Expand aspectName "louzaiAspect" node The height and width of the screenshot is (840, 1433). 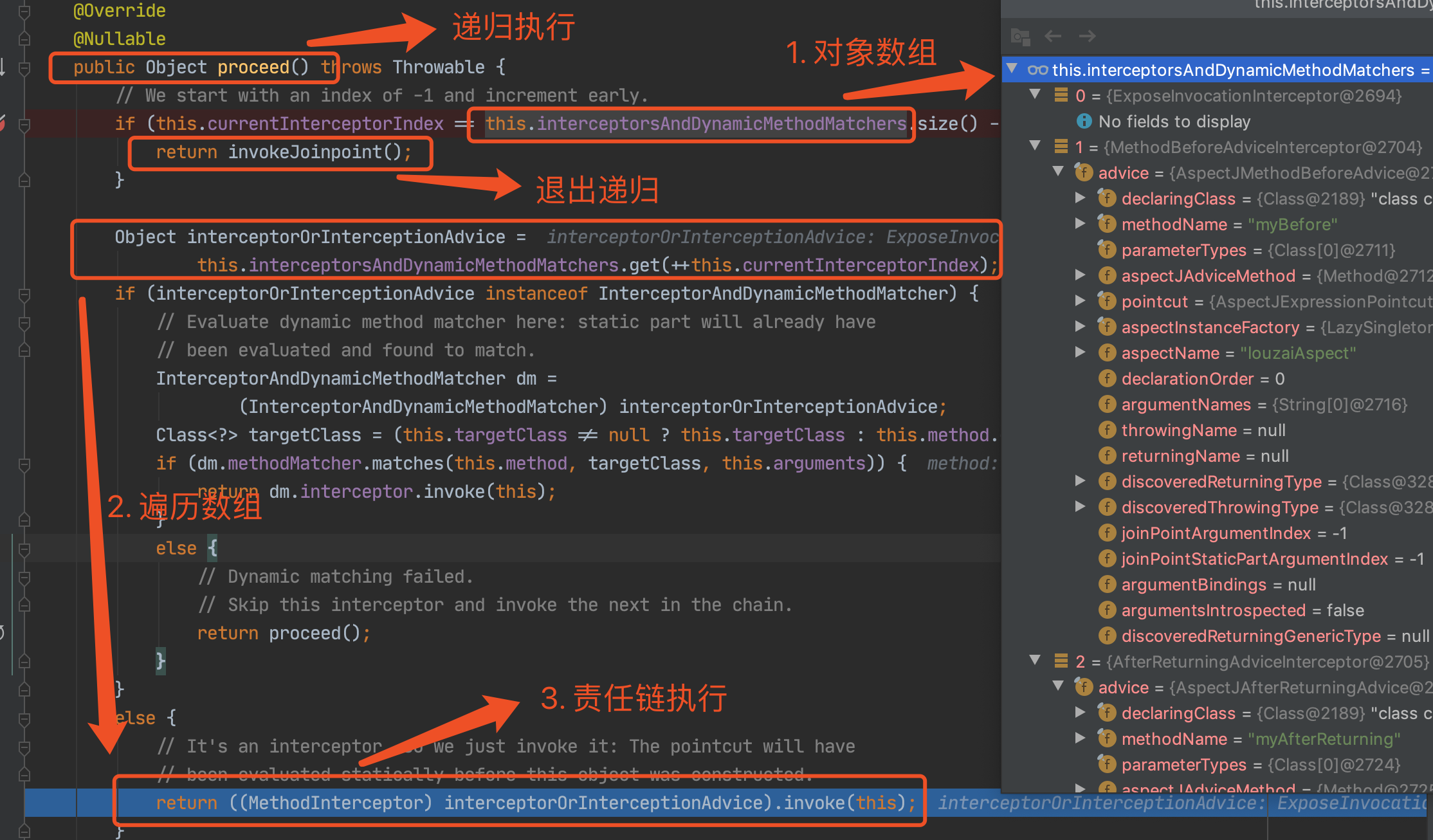(x=1081, y=352)
